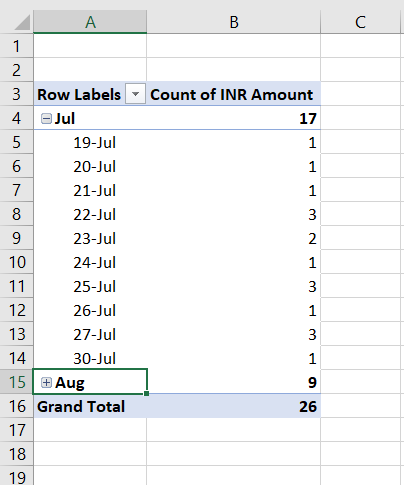Click the Count of INR Amount header cell
This screenshot has width=404, height=485.
pyautogui.click(x=234, y=94)
